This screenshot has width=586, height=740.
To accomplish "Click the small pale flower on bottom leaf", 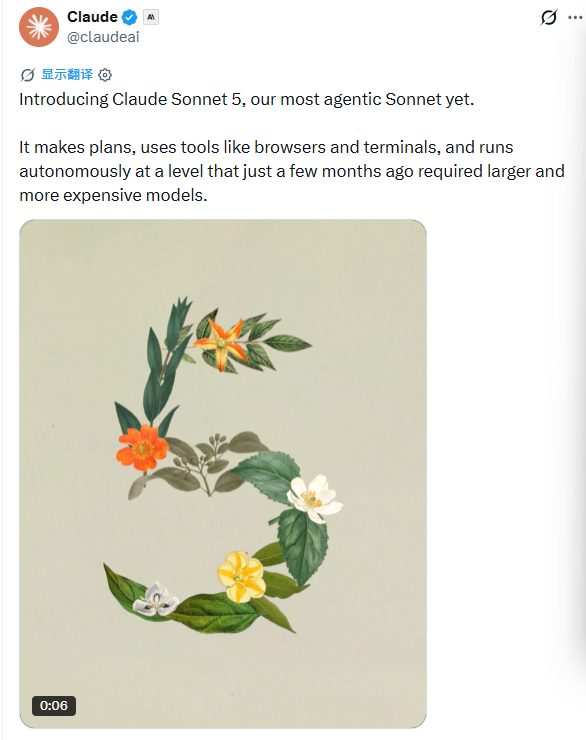I will 155,598.
